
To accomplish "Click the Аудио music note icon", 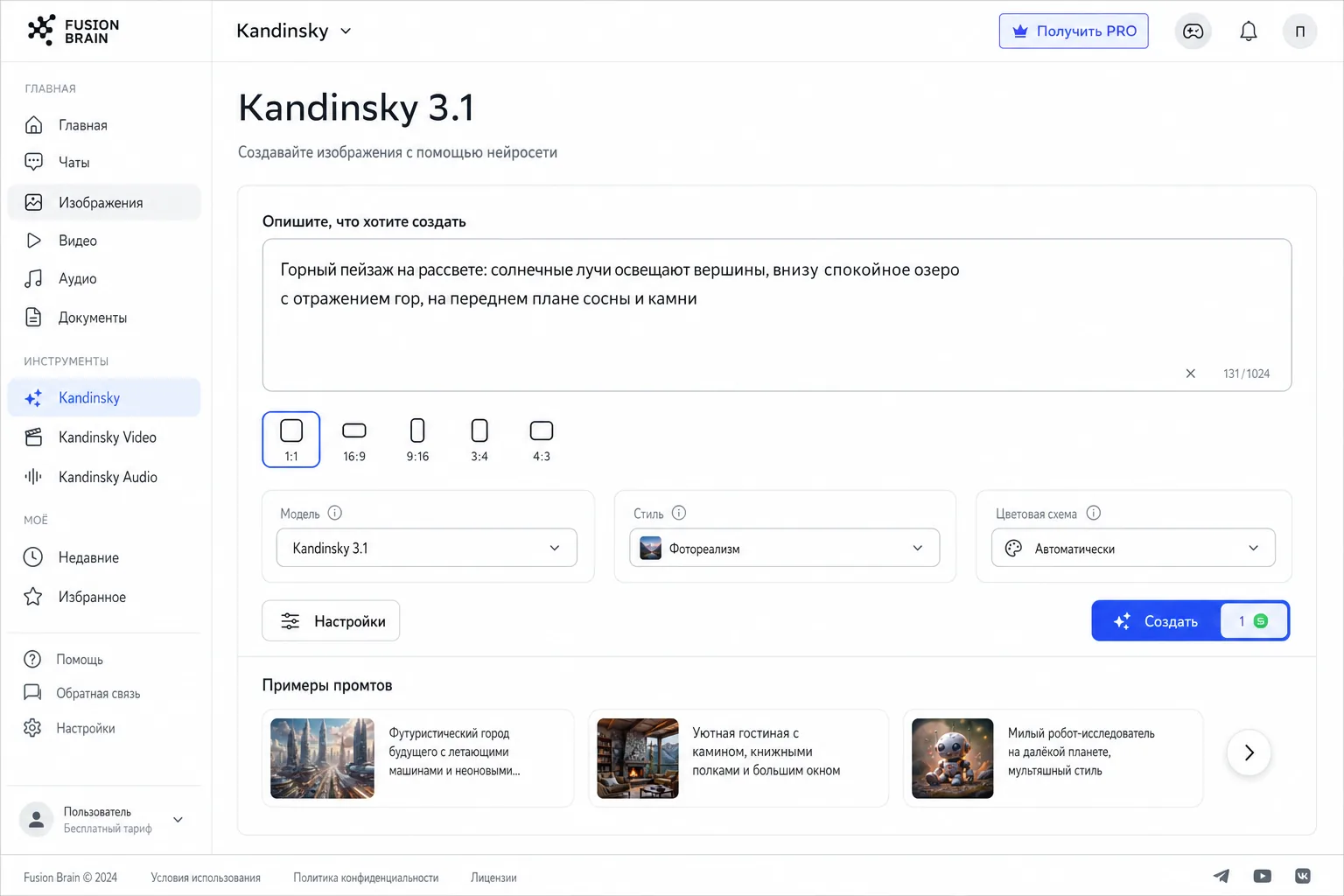I will (33, 278).
